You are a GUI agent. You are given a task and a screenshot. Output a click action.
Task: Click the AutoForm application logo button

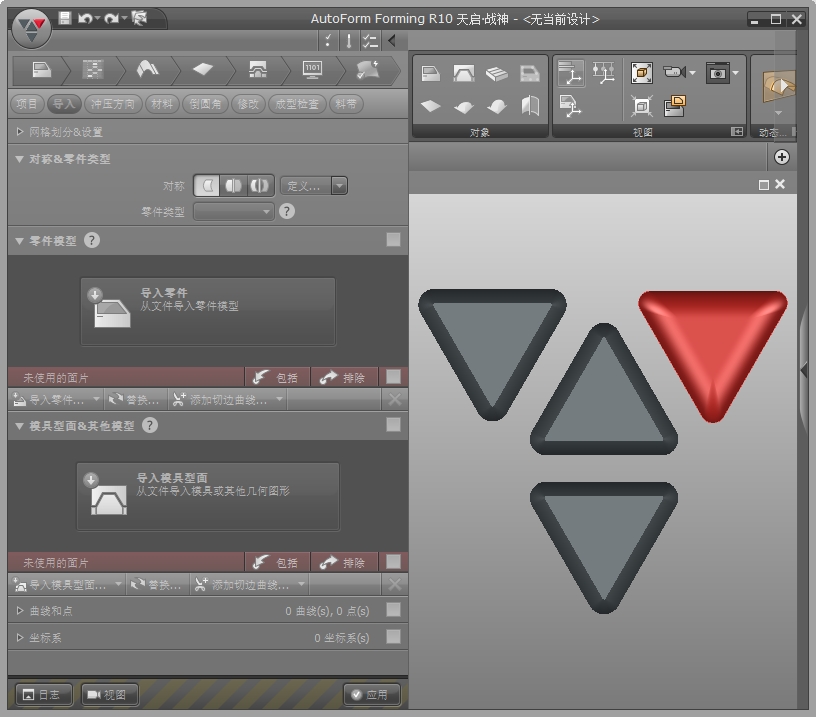(32, 27)
